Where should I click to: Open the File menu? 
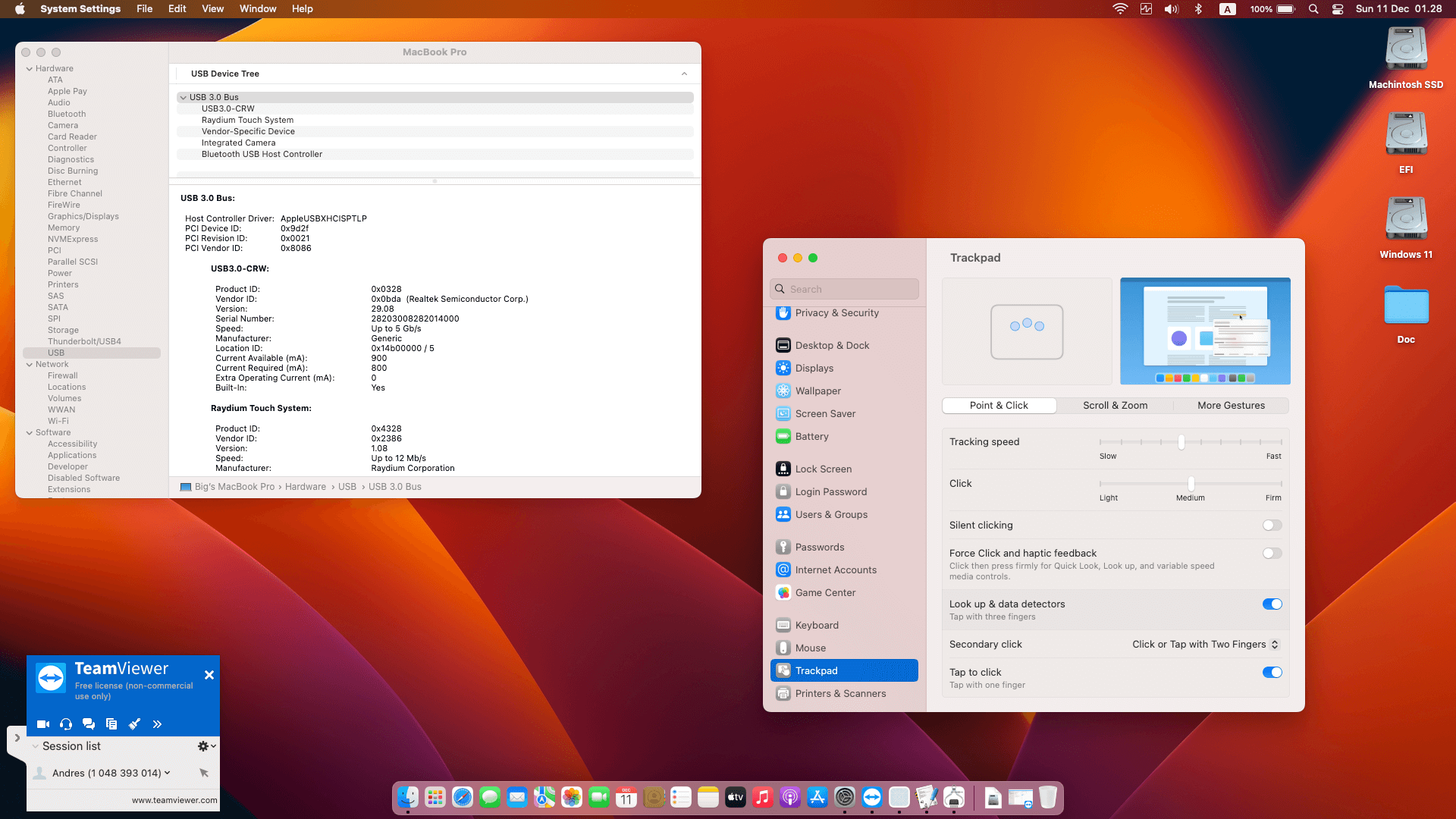144,9
